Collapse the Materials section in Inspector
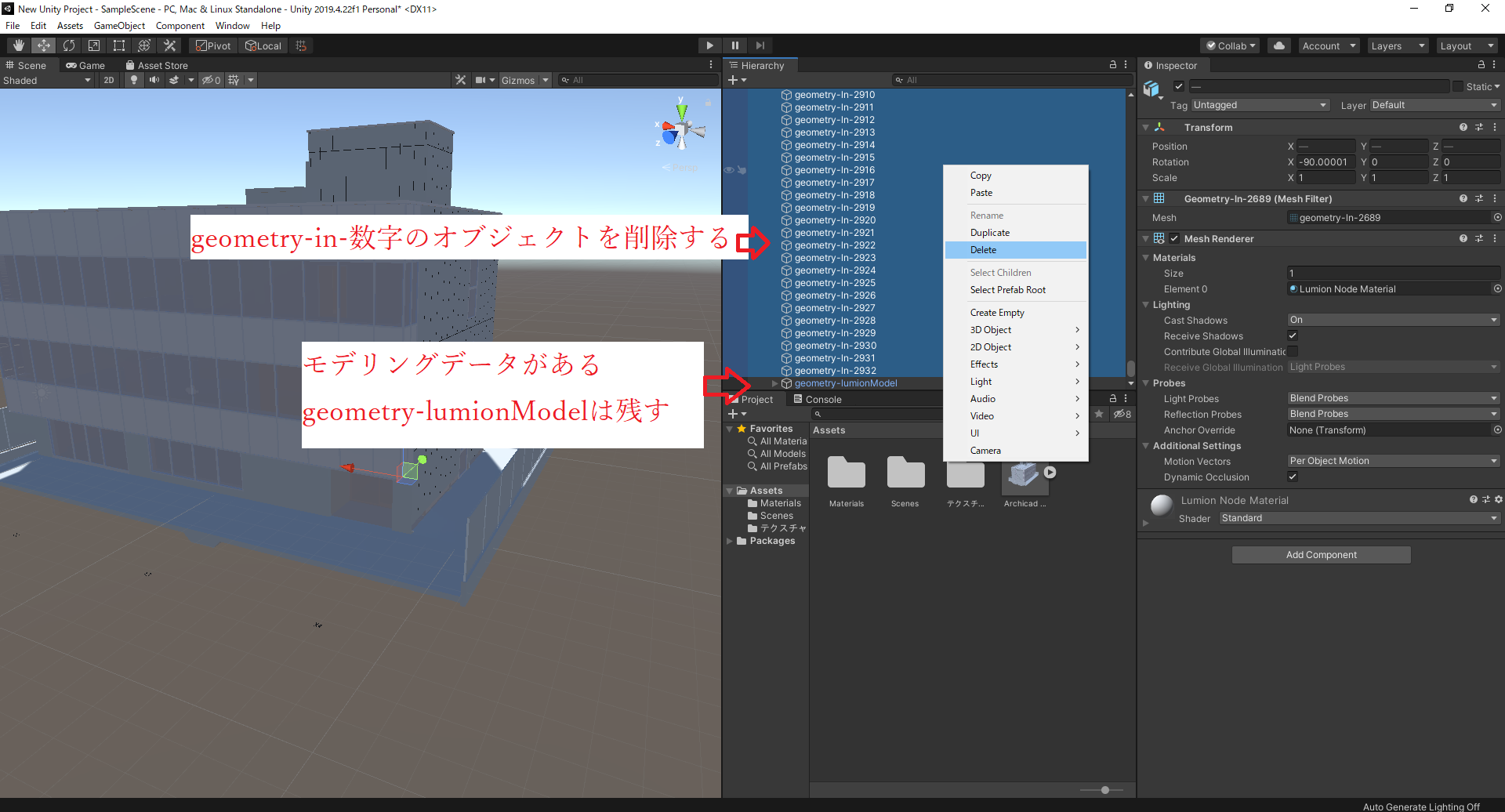This screenshot has width=1505, height=812. coord(1146,257)
